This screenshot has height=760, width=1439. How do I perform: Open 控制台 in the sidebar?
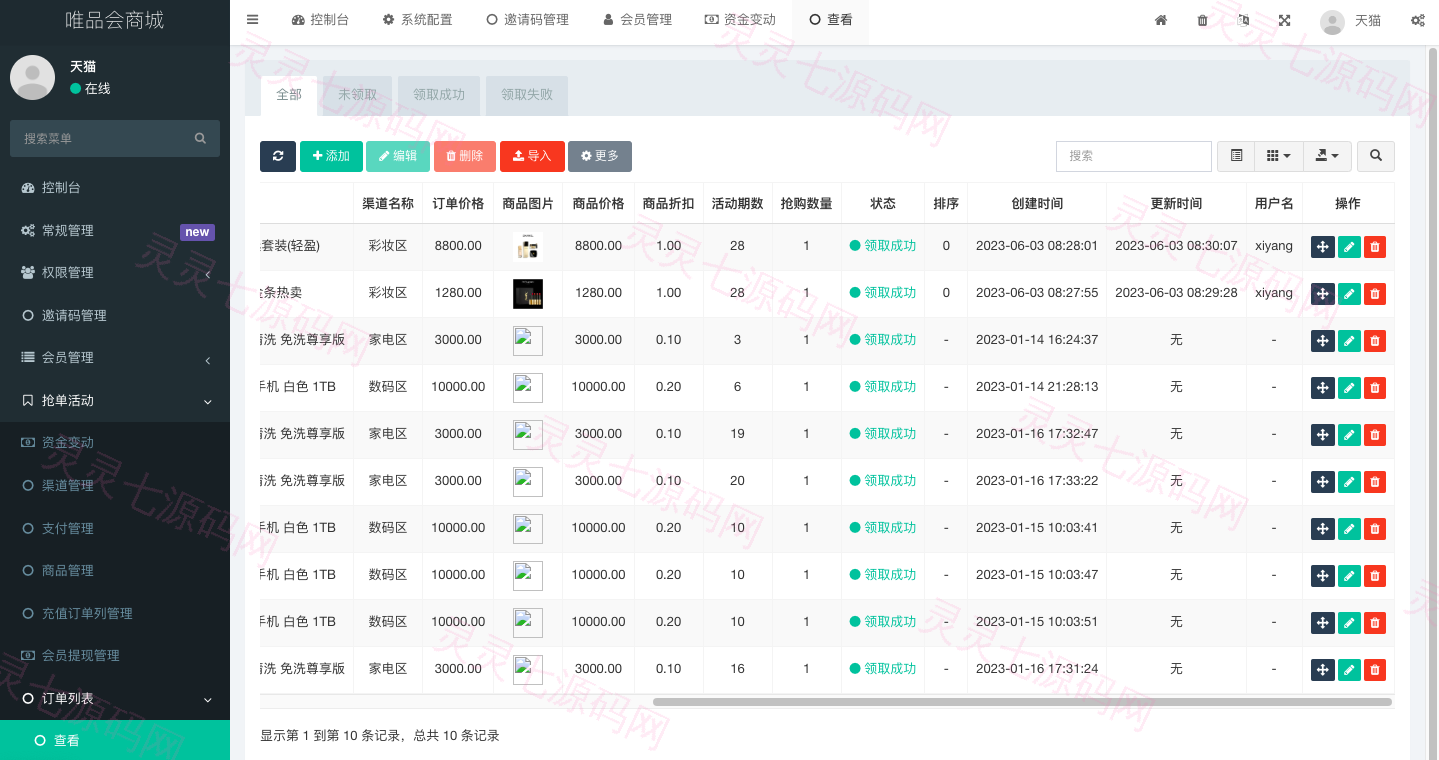[115, 187]
